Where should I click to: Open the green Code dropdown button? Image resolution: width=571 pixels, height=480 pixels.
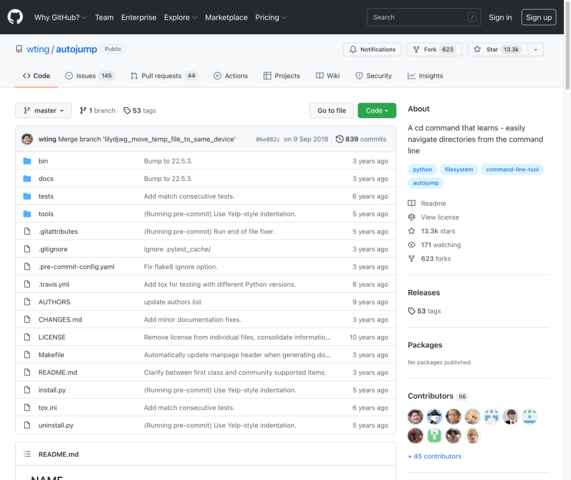377,110
